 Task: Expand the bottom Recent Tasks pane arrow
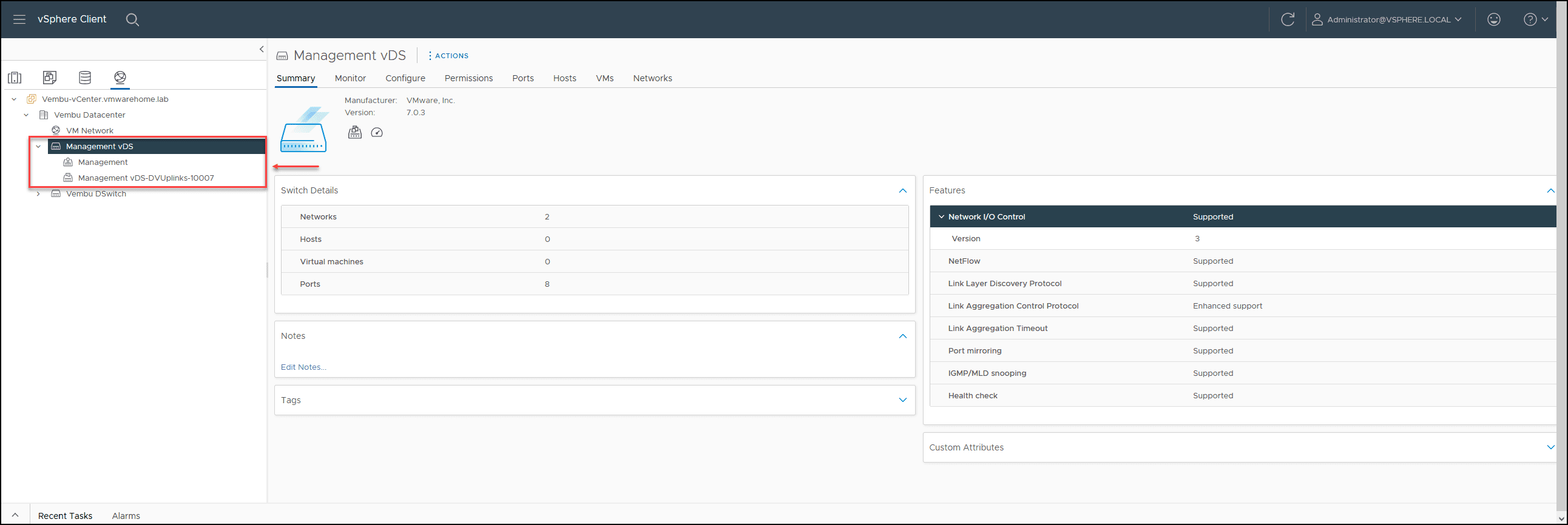pyautogui.click(x=15, y=515)
